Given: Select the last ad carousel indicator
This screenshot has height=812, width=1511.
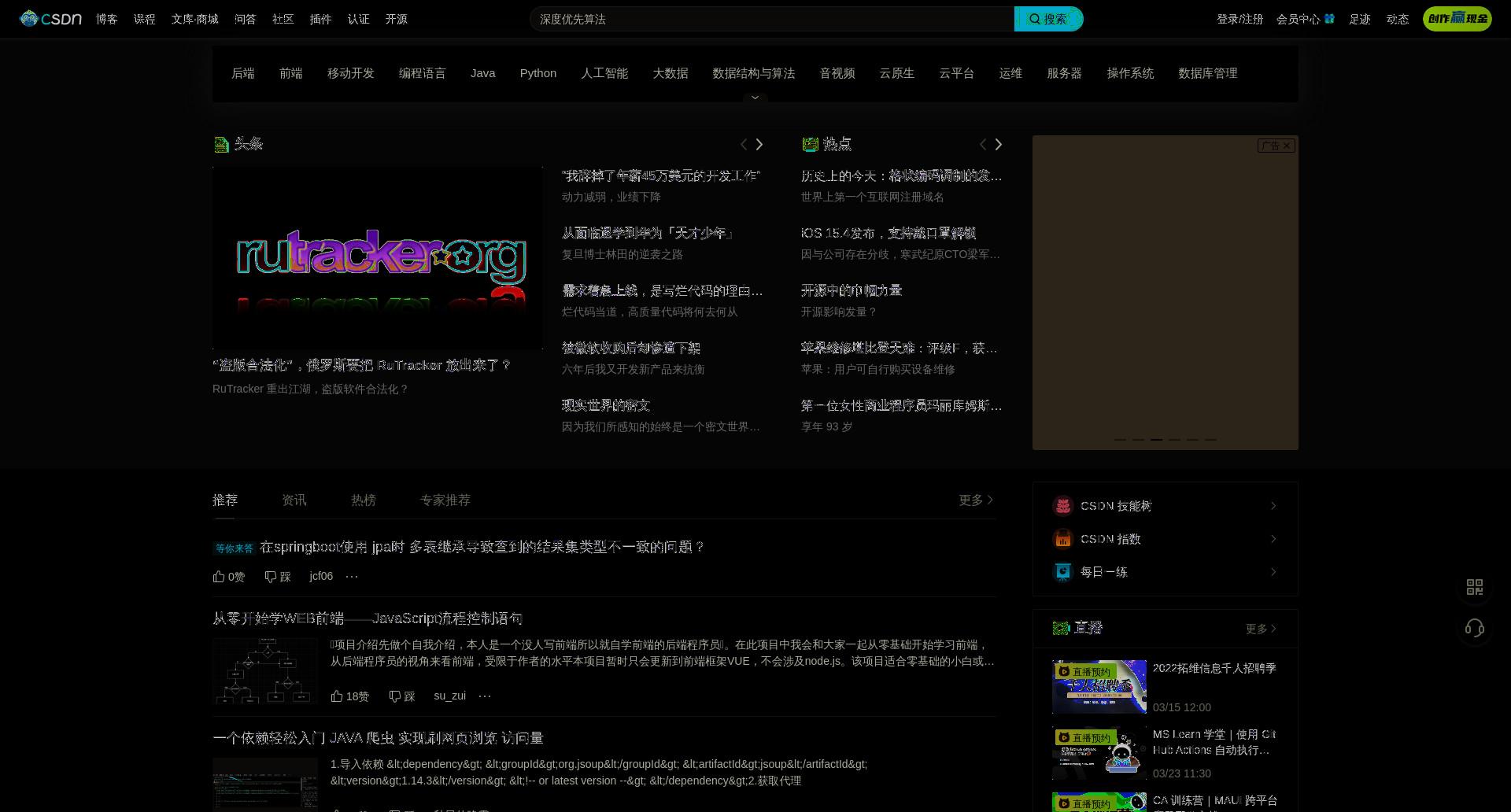Looking at the screenshot, I should pyautogui.click(x=1210, y=439).
